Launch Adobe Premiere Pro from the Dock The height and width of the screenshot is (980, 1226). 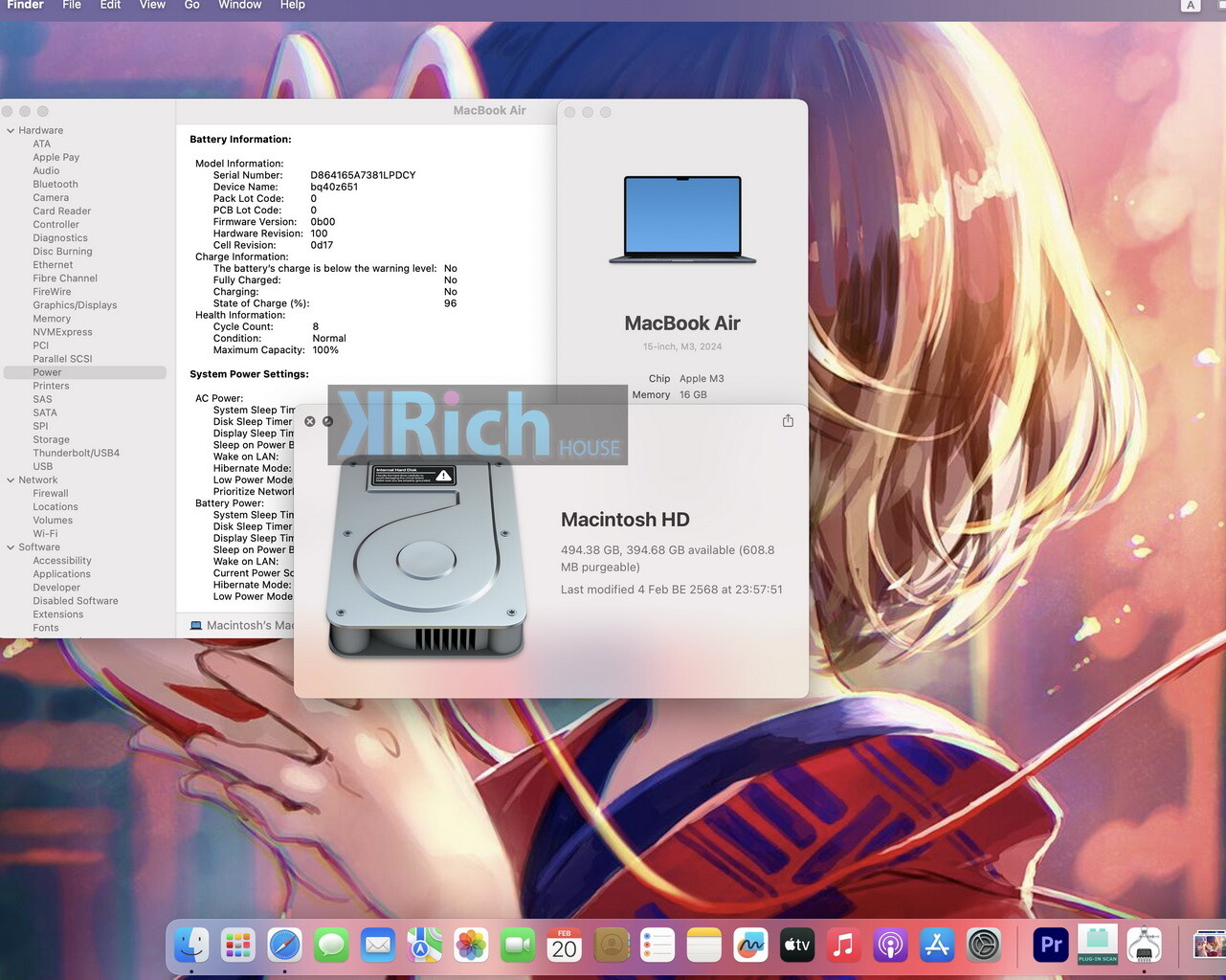[1051, 946]
